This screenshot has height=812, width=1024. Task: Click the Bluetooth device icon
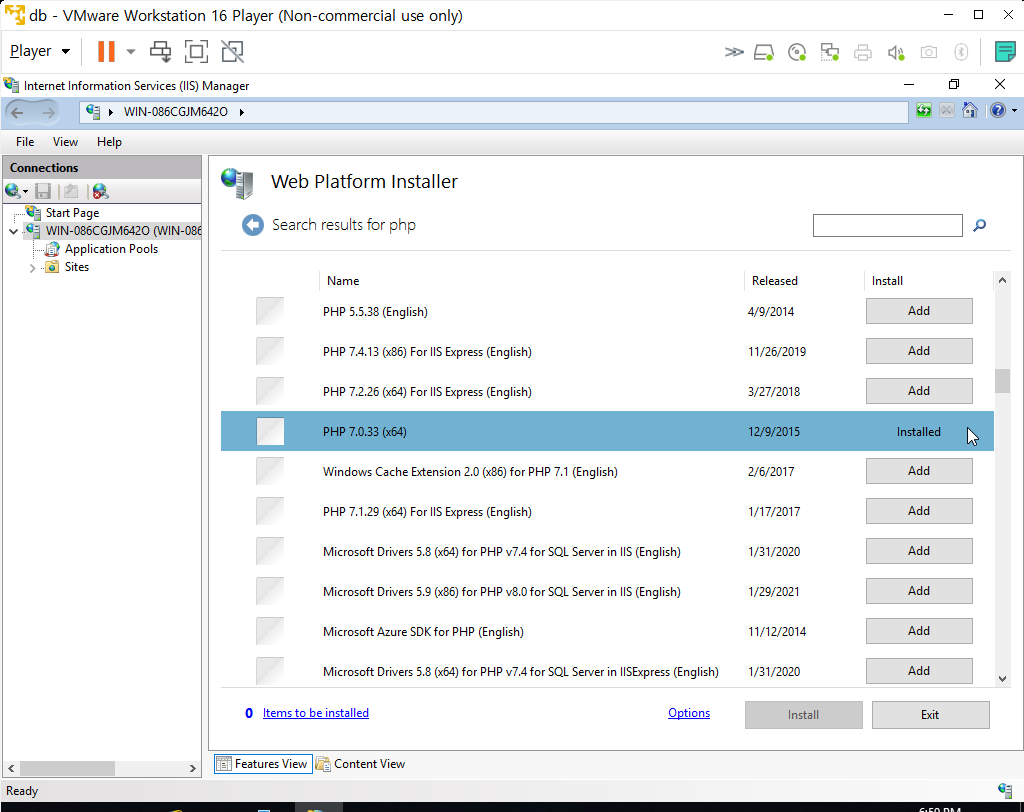[x=961, y=52]
